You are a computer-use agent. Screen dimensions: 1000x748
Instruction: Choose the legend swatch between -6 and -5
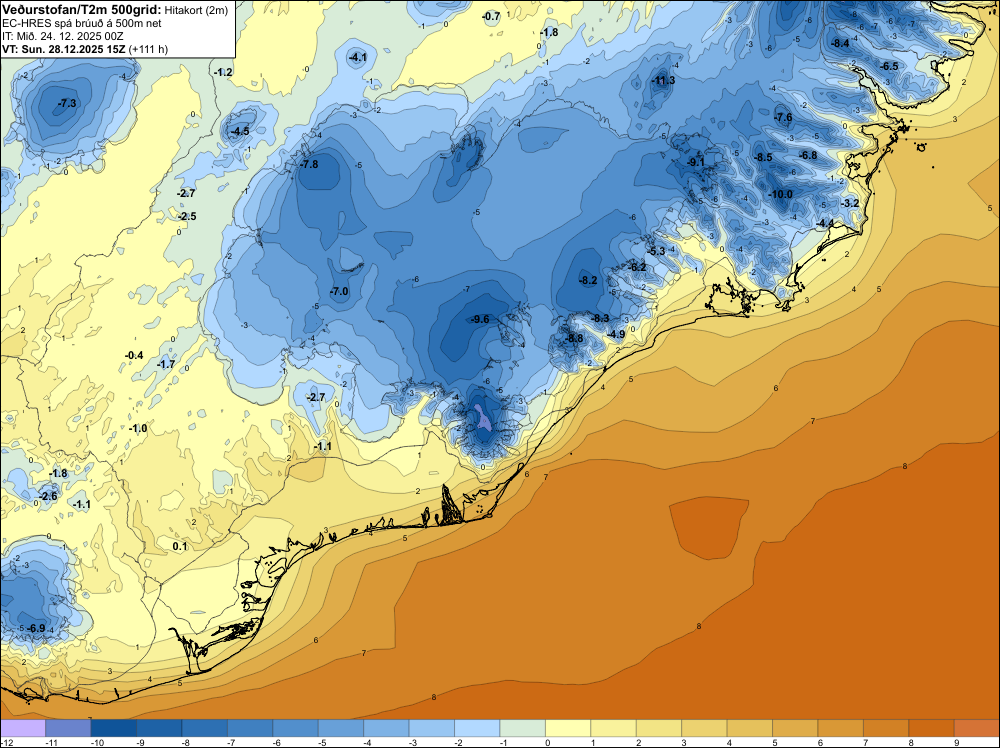coord(295,728)
